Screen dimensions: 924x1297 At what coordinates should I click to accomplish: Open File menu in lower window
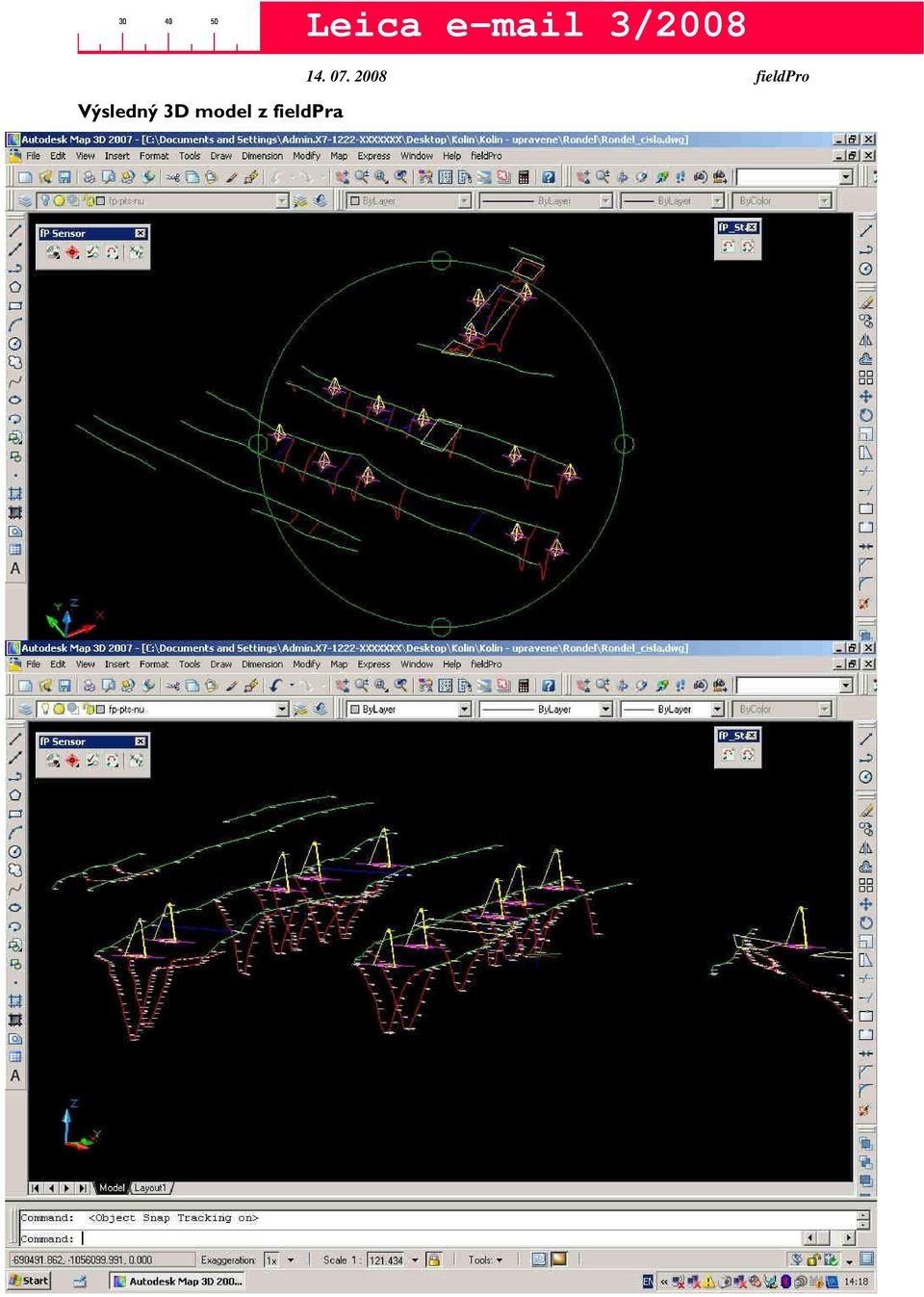pyautogui.click(x=33, y=664)
